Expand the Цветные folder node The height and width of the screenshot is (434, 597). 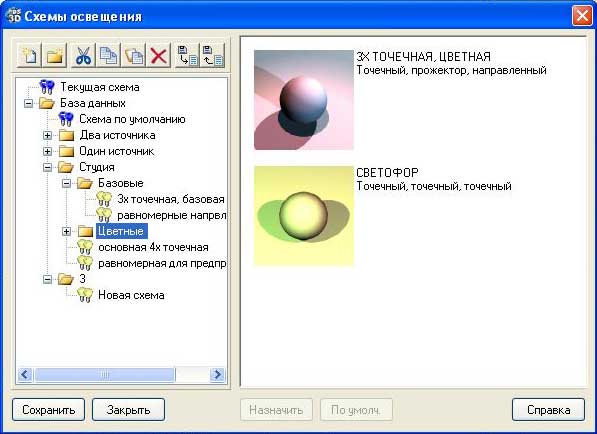click(x=66, y=231)
